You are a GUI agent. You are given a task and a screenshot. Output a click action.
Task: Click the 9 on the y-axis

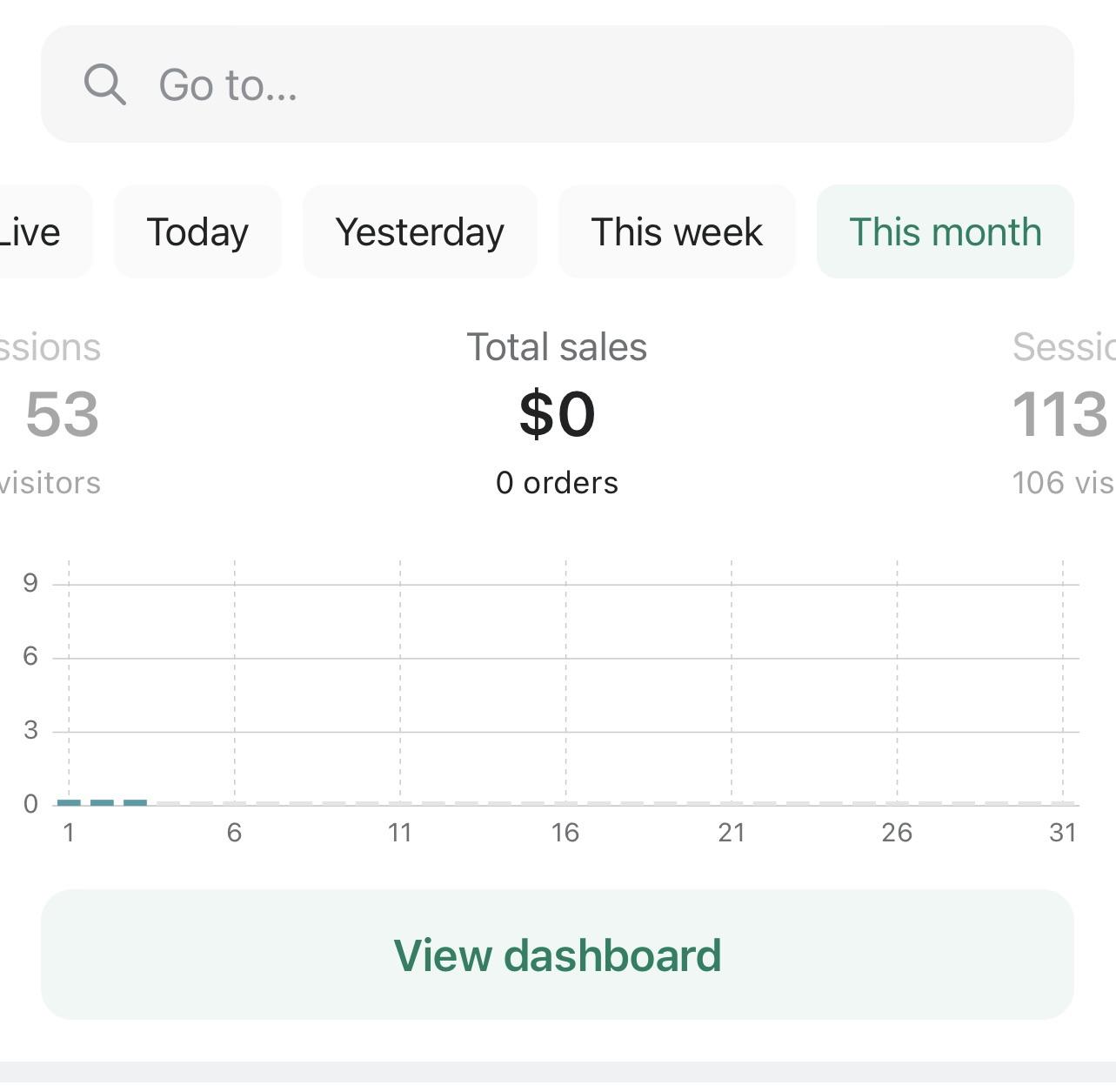click(x=30, y=582)
